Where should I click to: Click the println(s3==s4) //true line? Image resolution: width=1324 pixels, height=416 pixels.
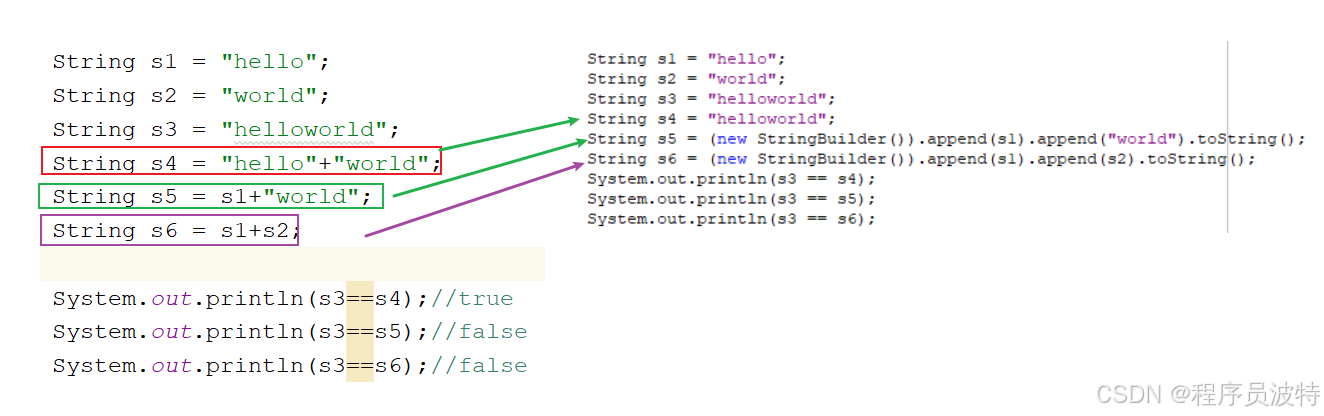click(282, 299)
